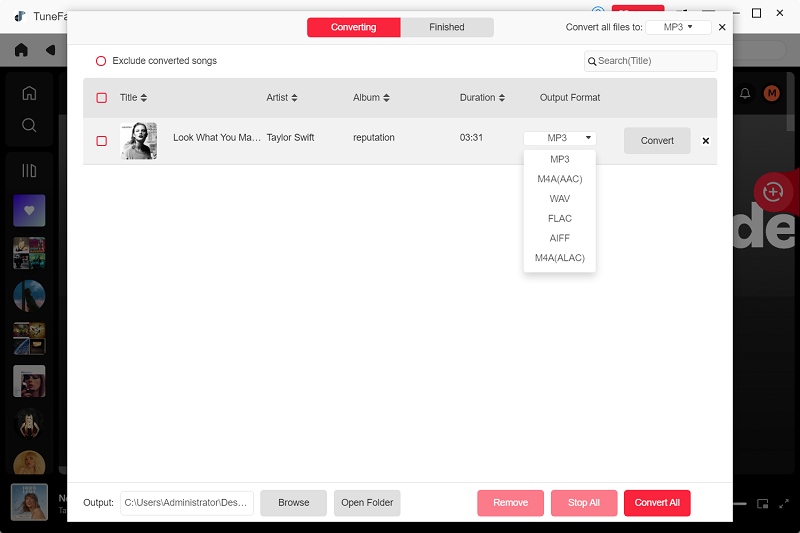Open the notifications bell icon

[745, 93]
